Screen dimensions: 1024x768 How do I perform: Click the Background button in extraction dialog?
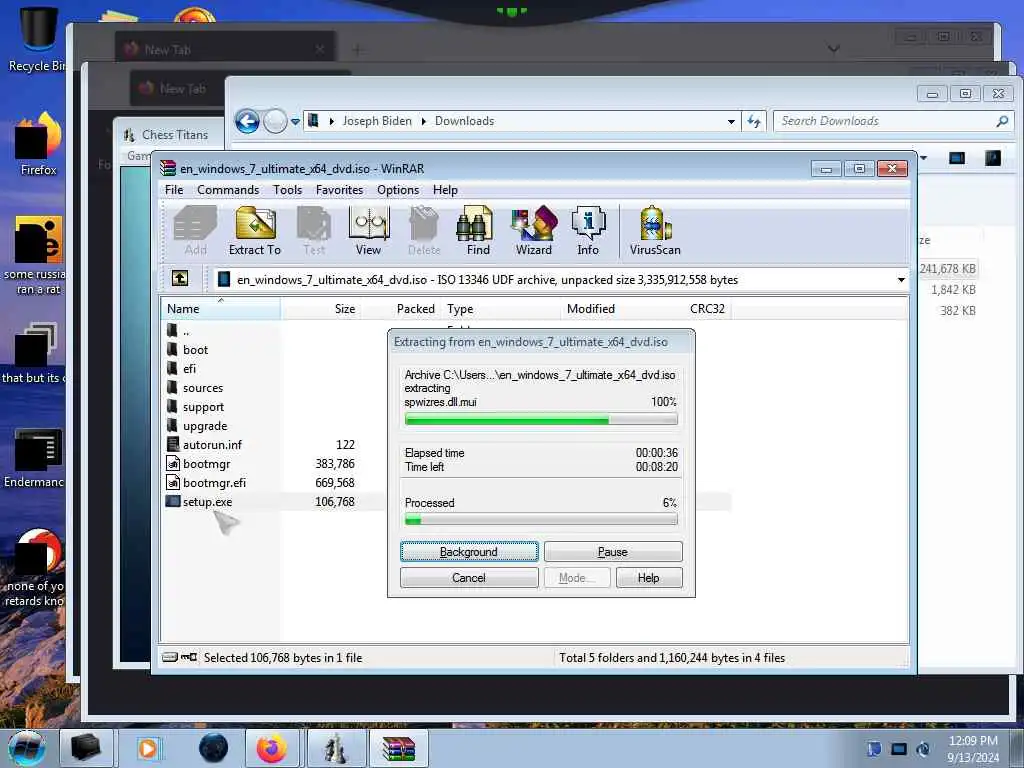[x=469, y=552]
